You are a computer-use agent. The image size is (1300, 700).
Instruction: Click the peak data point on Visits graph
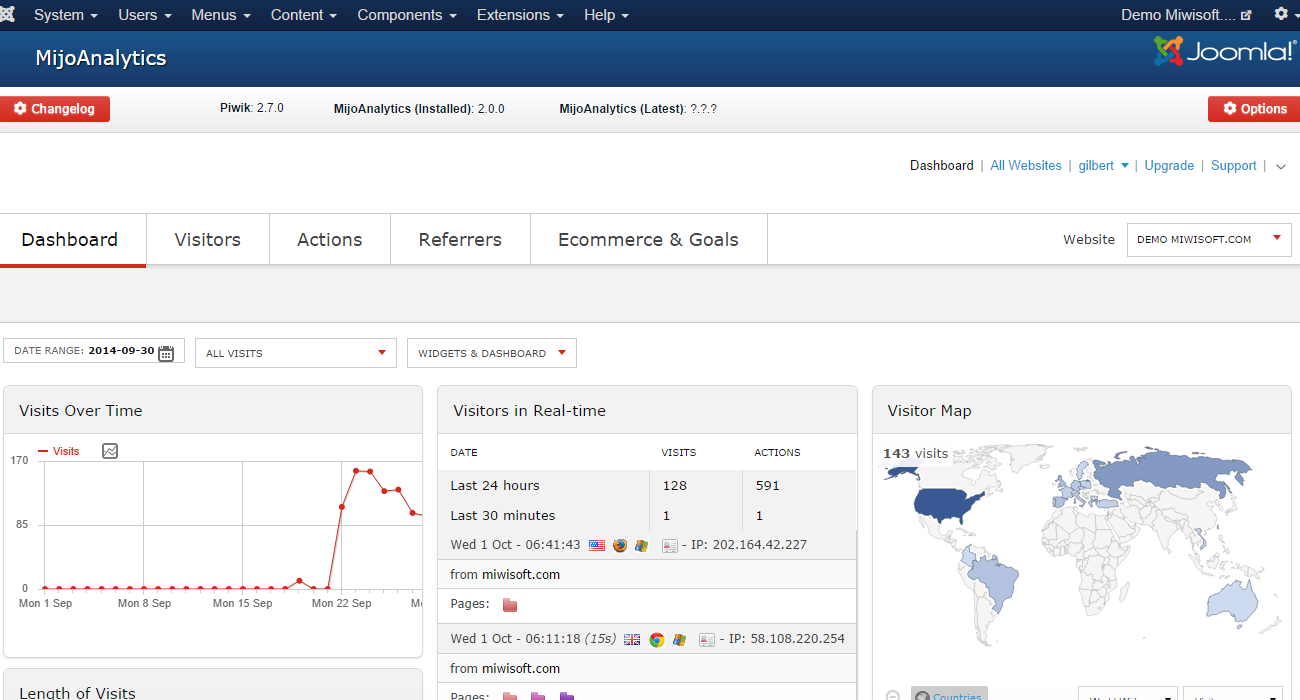tap(356, 470)
